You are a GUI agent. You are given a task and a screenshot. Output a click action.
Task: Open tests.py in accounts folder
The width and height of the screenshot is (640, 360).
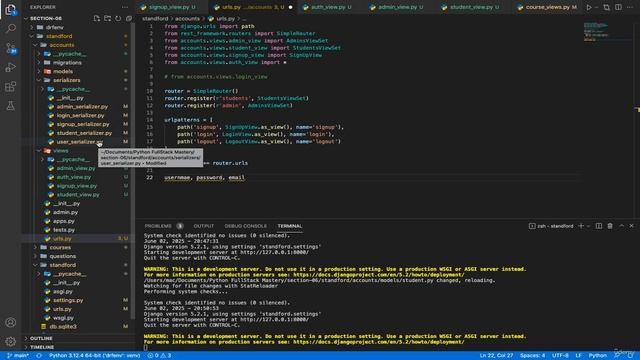64,230
